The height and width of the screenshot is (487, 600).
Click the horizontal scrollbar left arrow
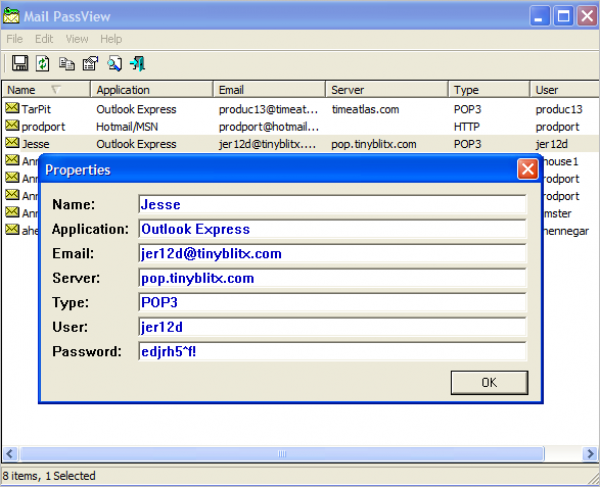10,454
